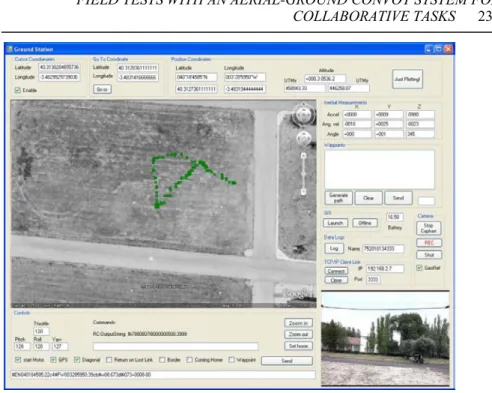Click the camera video preview image
The width and height of the screenshot is (492, 393).
click(385, 338)
